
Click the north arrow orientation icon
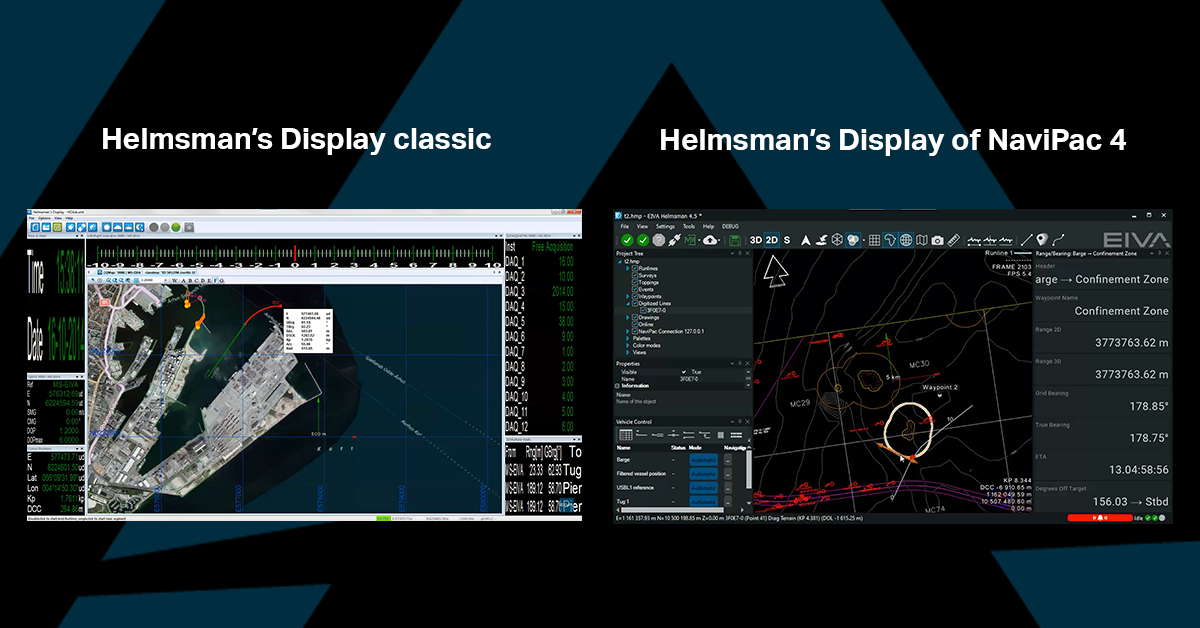pos(806,240)
